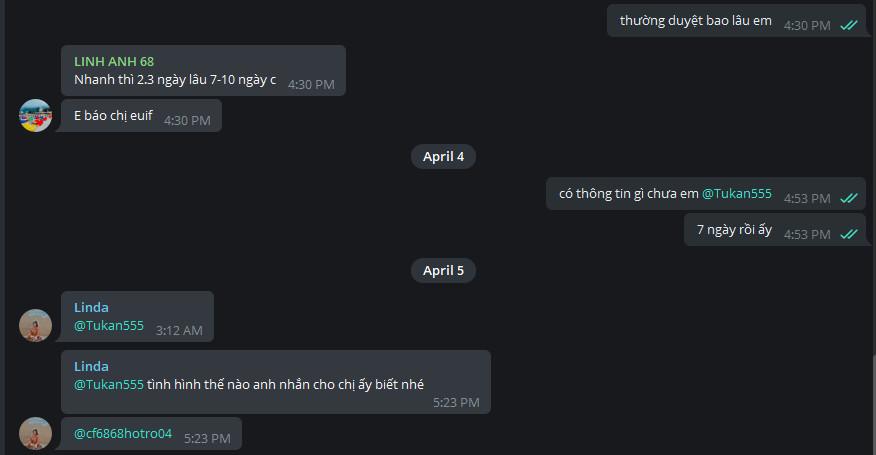Click Linda's avatar beside the @cf6868hotro04 message

36,433
